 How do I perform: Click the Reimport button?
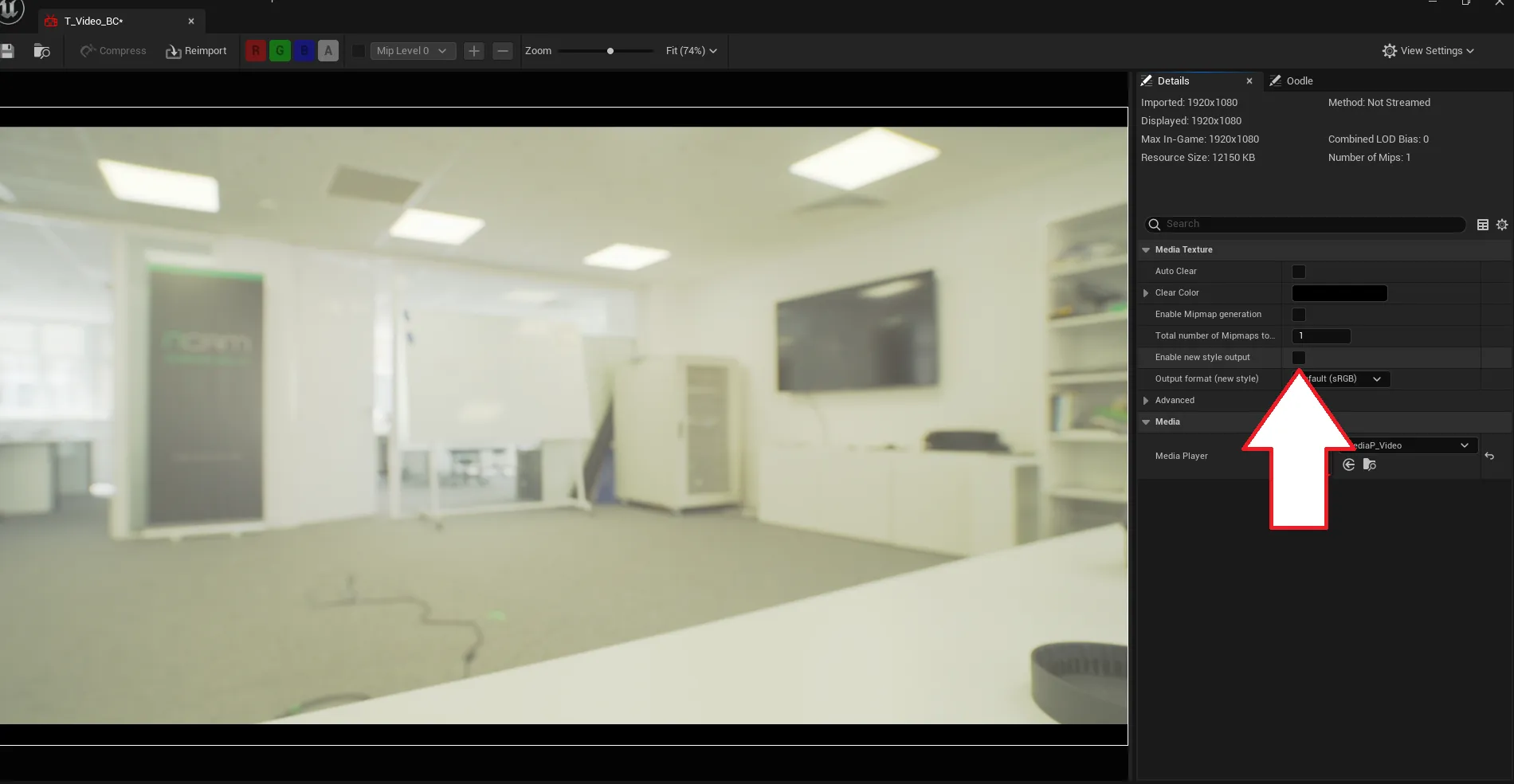tap(196, 51)
